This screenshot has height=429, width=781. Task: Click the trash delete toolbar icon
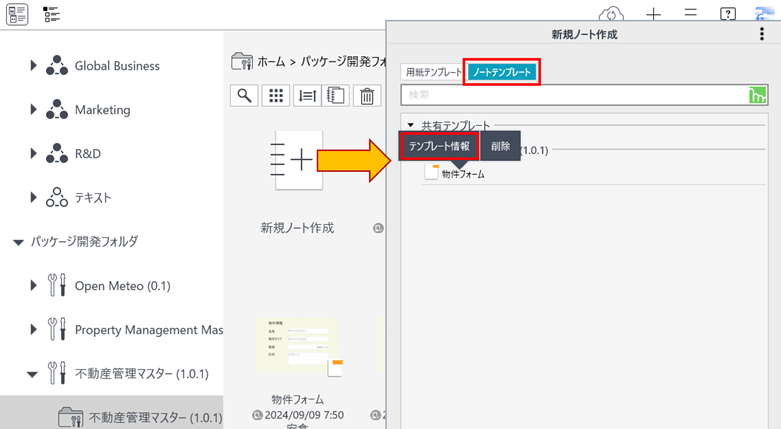pos(367,95)
